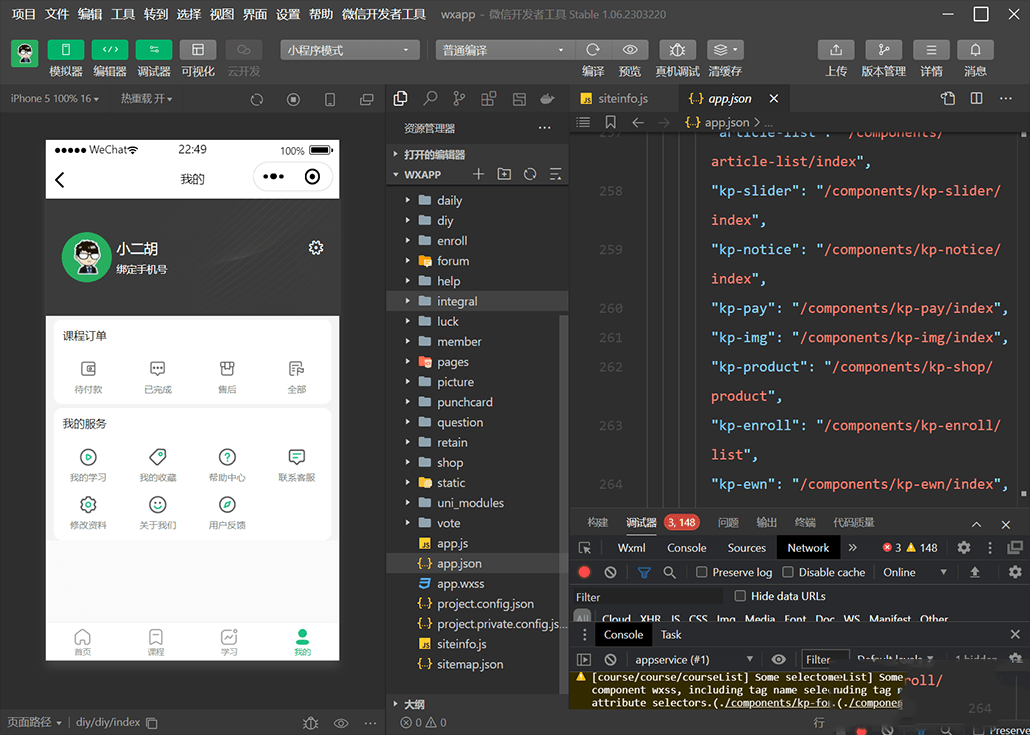
Task: Click the red network record button
Action: 584,572
